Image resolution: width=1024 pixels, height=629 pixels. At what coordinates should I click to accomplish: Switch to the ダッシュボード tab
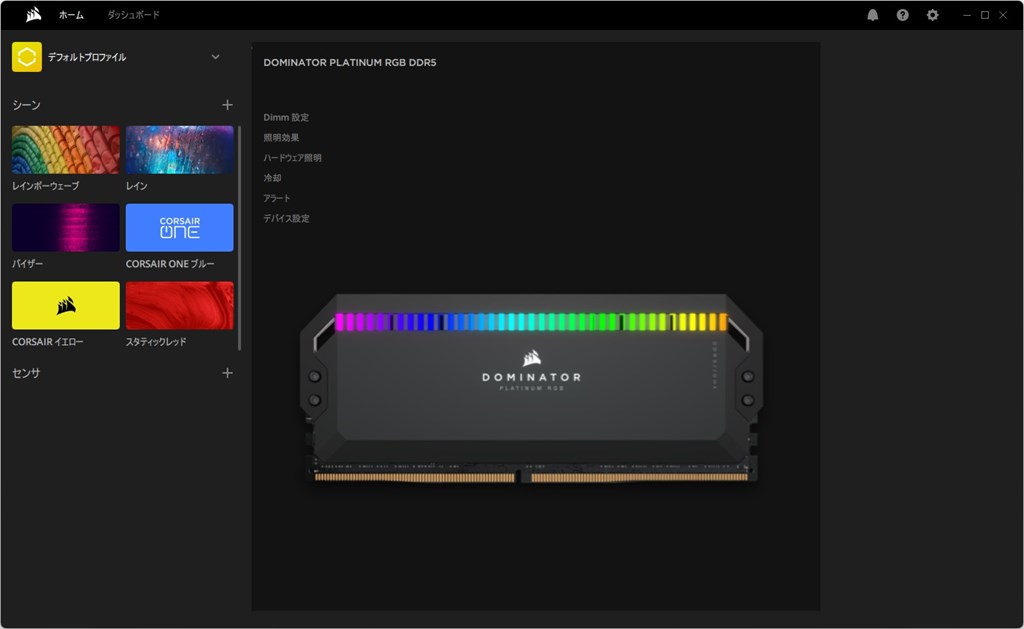[133, 14]
